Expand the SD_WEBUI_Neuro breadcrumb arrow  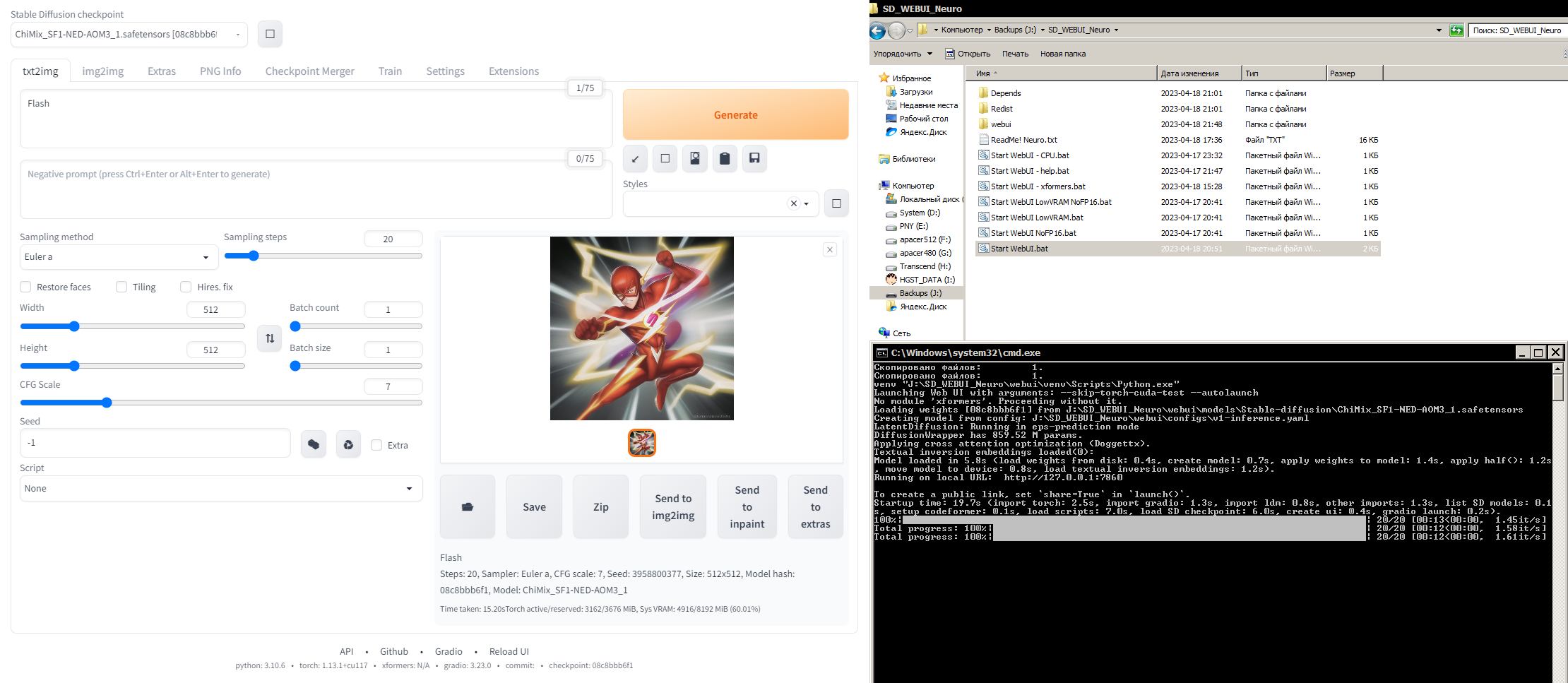coord(1116,30)
